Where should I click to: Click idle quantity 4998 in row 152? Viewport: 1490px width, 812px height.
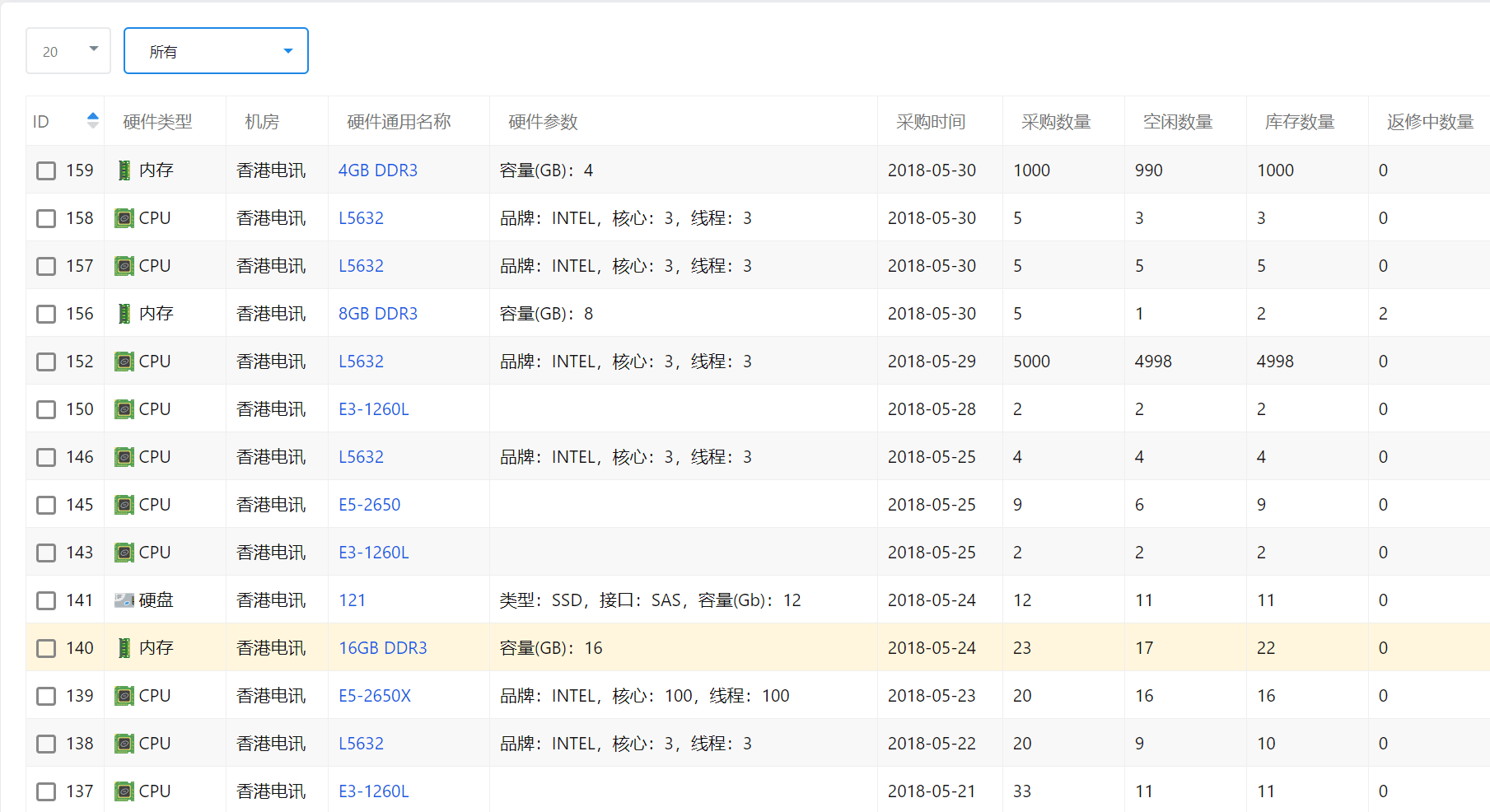(1153, 362)
